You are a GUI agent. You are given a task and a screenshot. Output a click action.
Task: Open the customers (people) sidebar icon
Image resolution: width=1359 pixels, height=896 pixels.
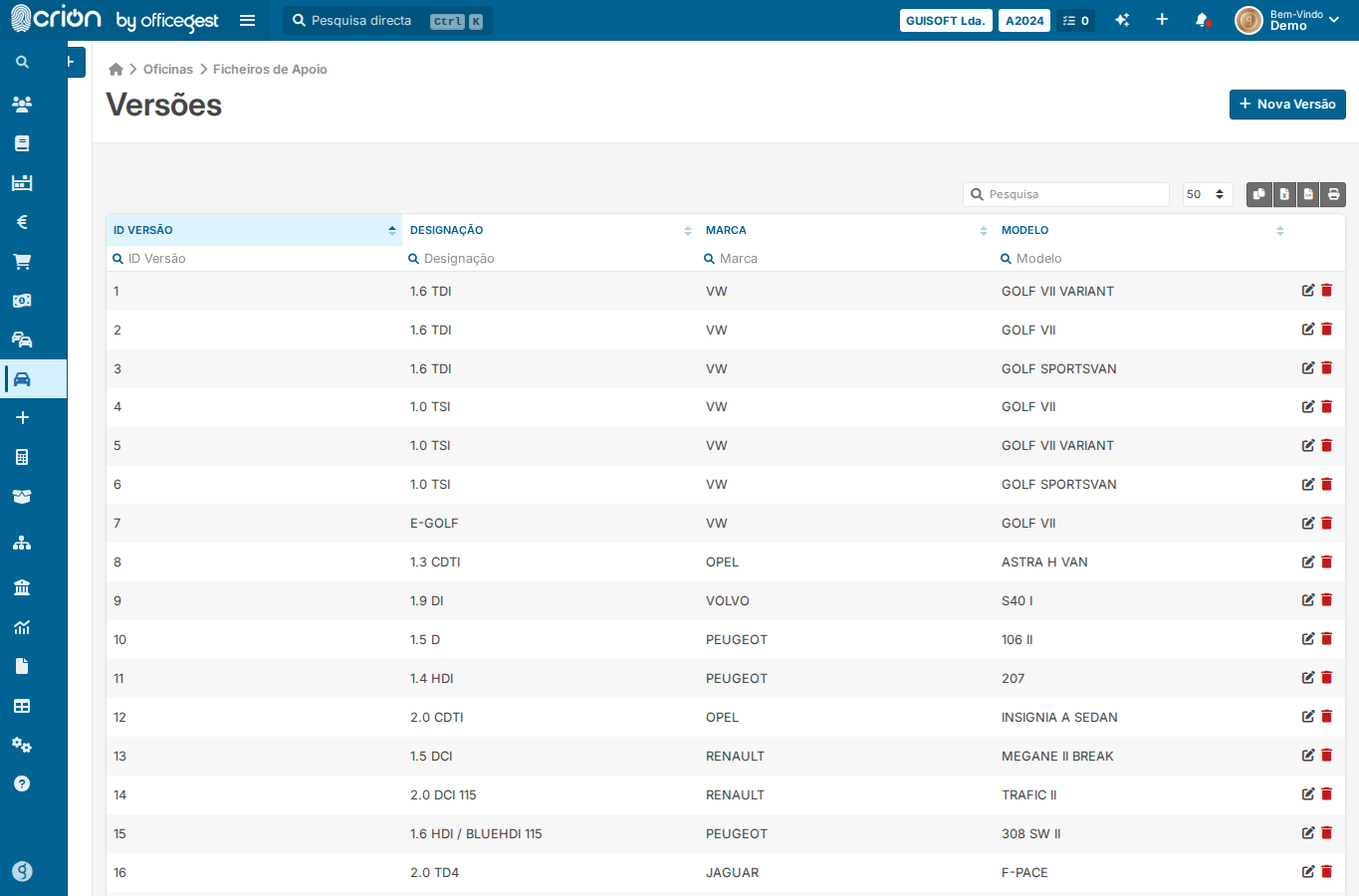pyautogui.click(x=22, y=104)
